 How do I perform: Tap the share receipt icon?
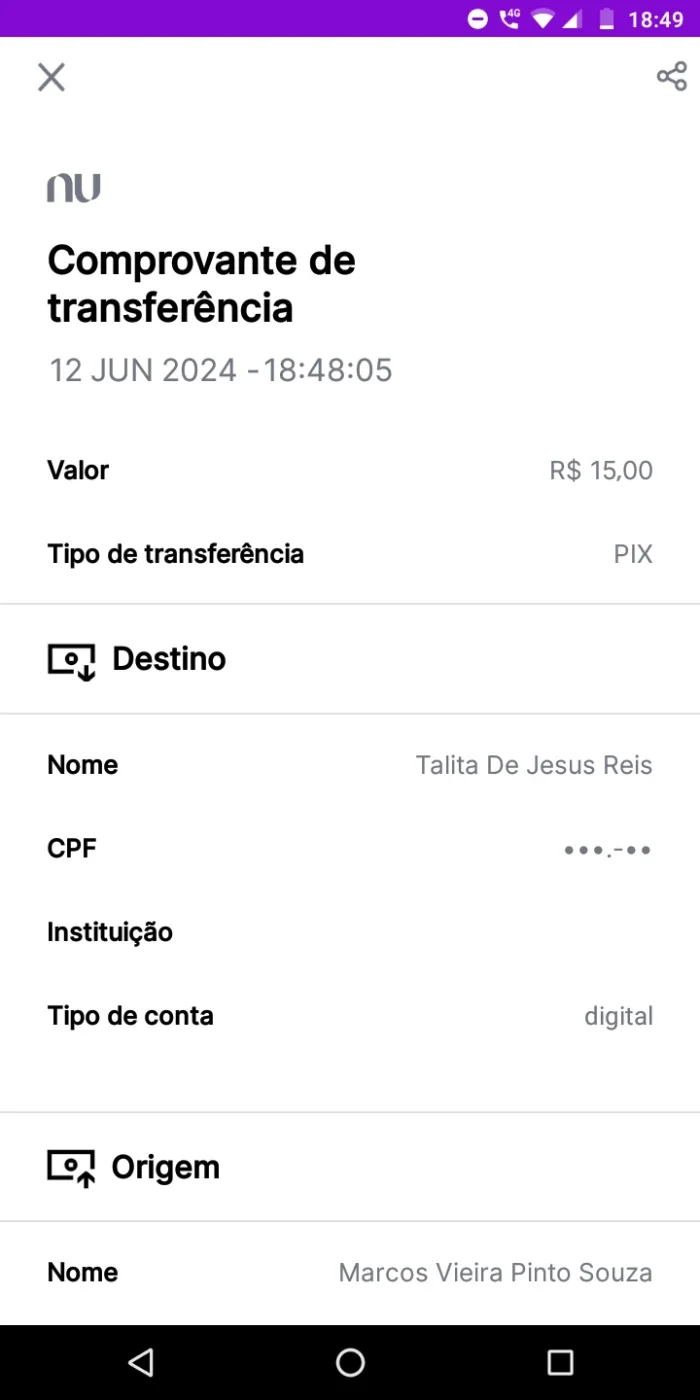click(x=671, y=76)
